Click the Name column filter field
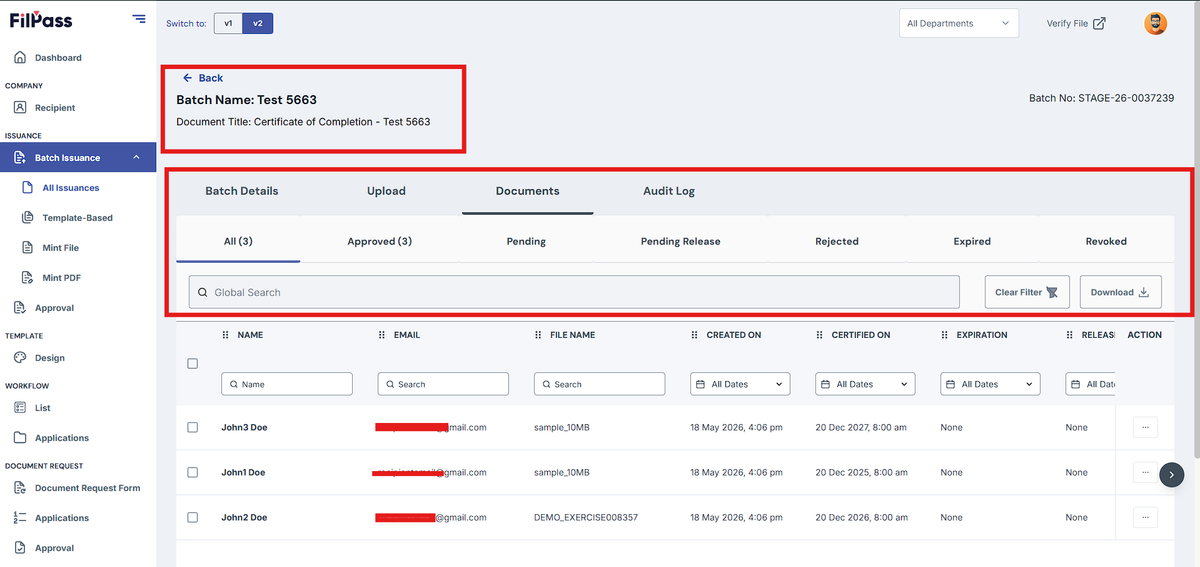Image resolution: width=1200 pixels, height=567 pixels. click(x=287, y=384)
